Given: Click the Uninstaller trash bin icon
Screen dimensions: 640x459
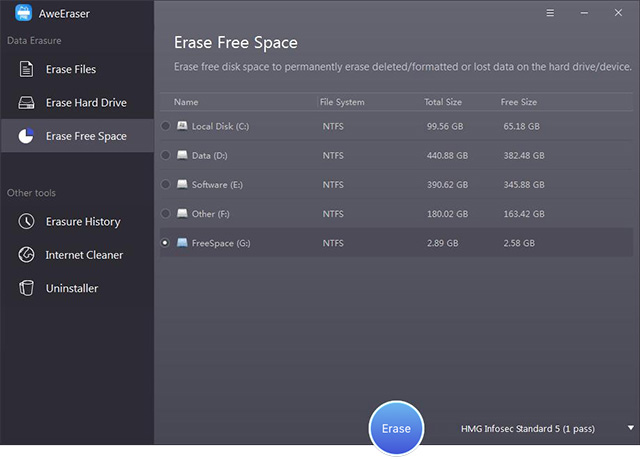Looking at the screenshot, I should click(x=27, y=288).
